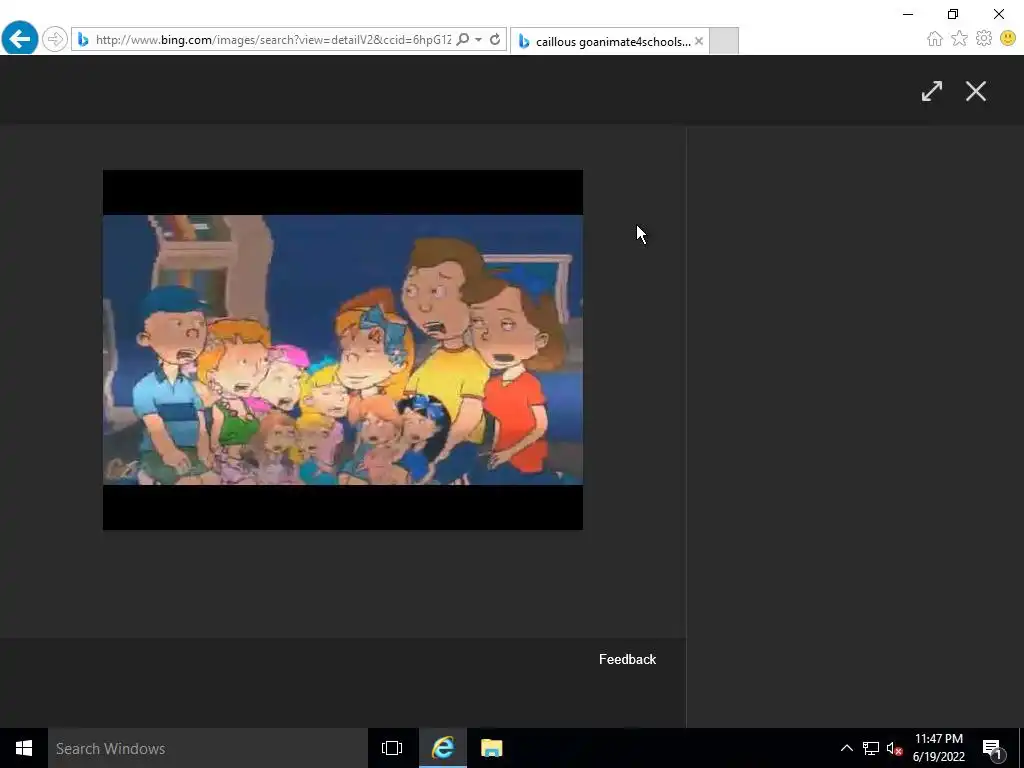Image resolution: width=1024 pixels, height=768 pixels.
Task: Switch to Internet Explorer on the taskbar
Action: click(x=442, y=748)
